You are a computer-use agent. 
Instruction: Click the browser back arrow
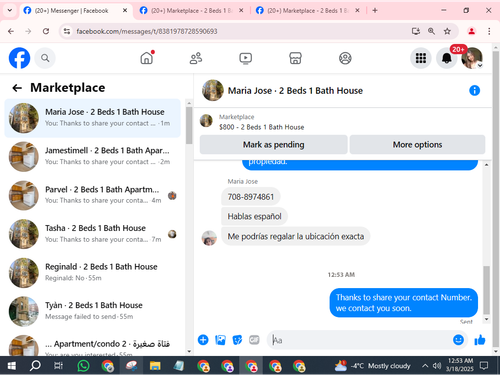click(x=11, y=31)
